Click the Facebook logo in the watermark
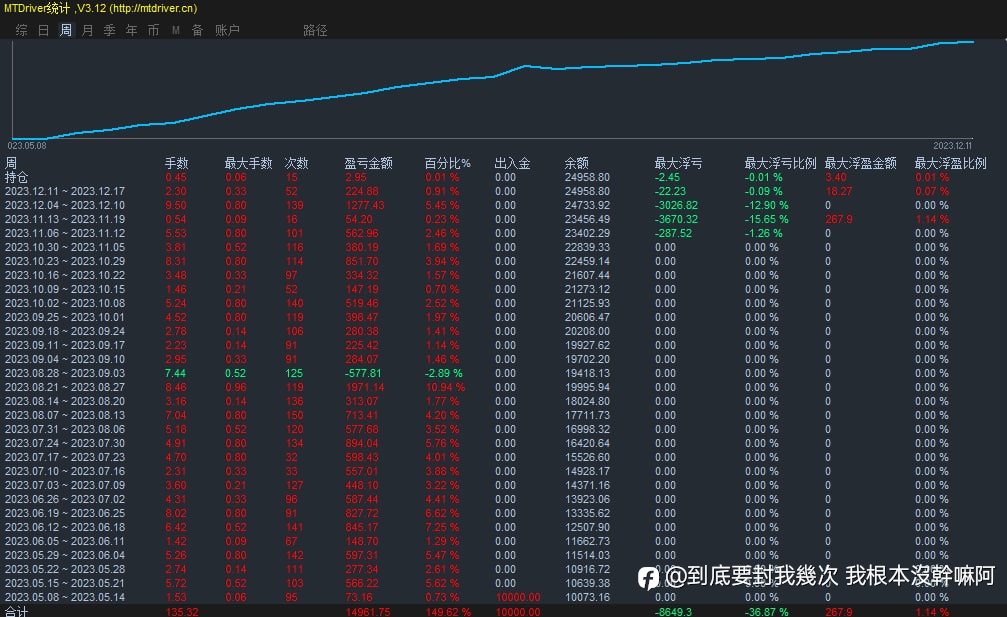Screen dimensions: 1007x617 pyautogui.click(x=648, y=578)
